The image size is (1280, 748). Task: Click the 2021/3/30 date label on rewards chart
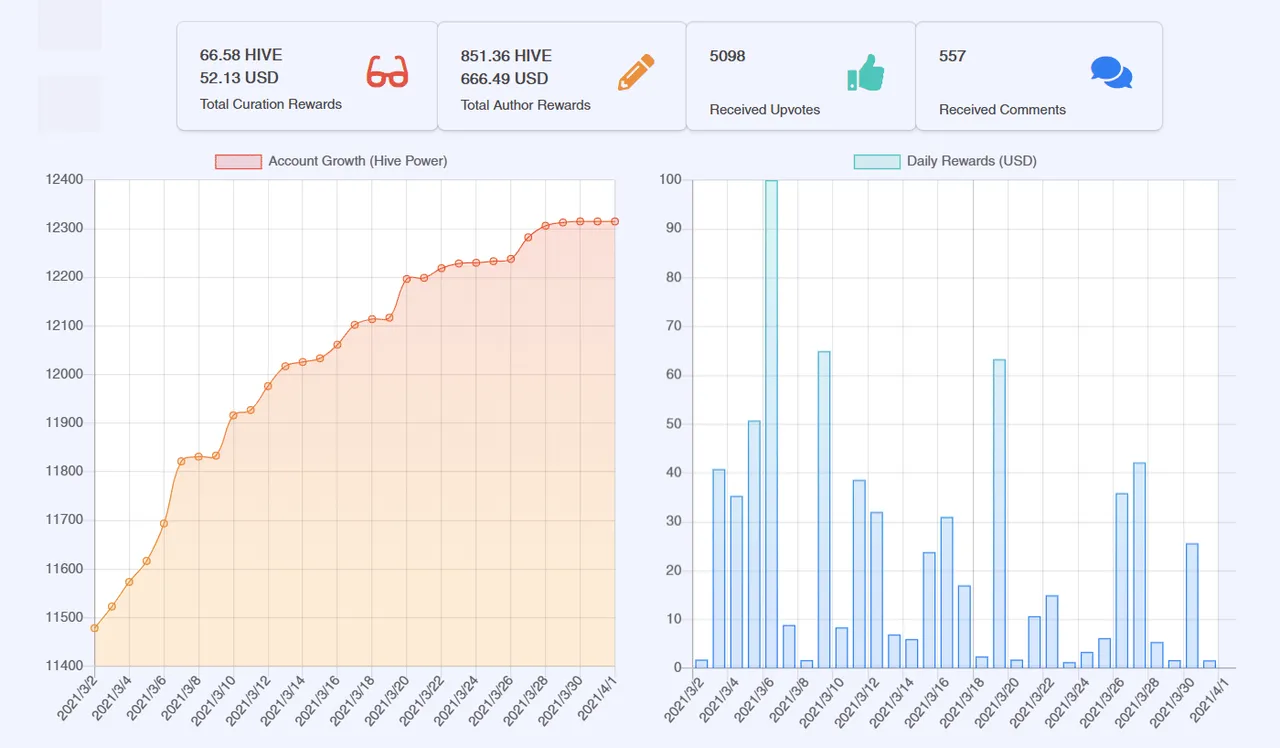click(1171, 701)
